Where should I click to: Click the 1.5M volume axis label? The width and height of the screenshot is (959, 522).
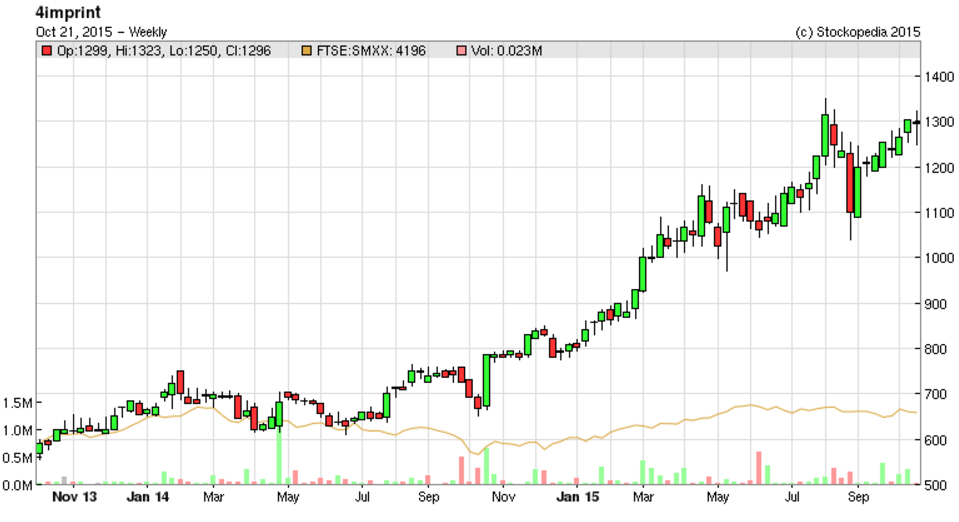(x=17, y=403)
